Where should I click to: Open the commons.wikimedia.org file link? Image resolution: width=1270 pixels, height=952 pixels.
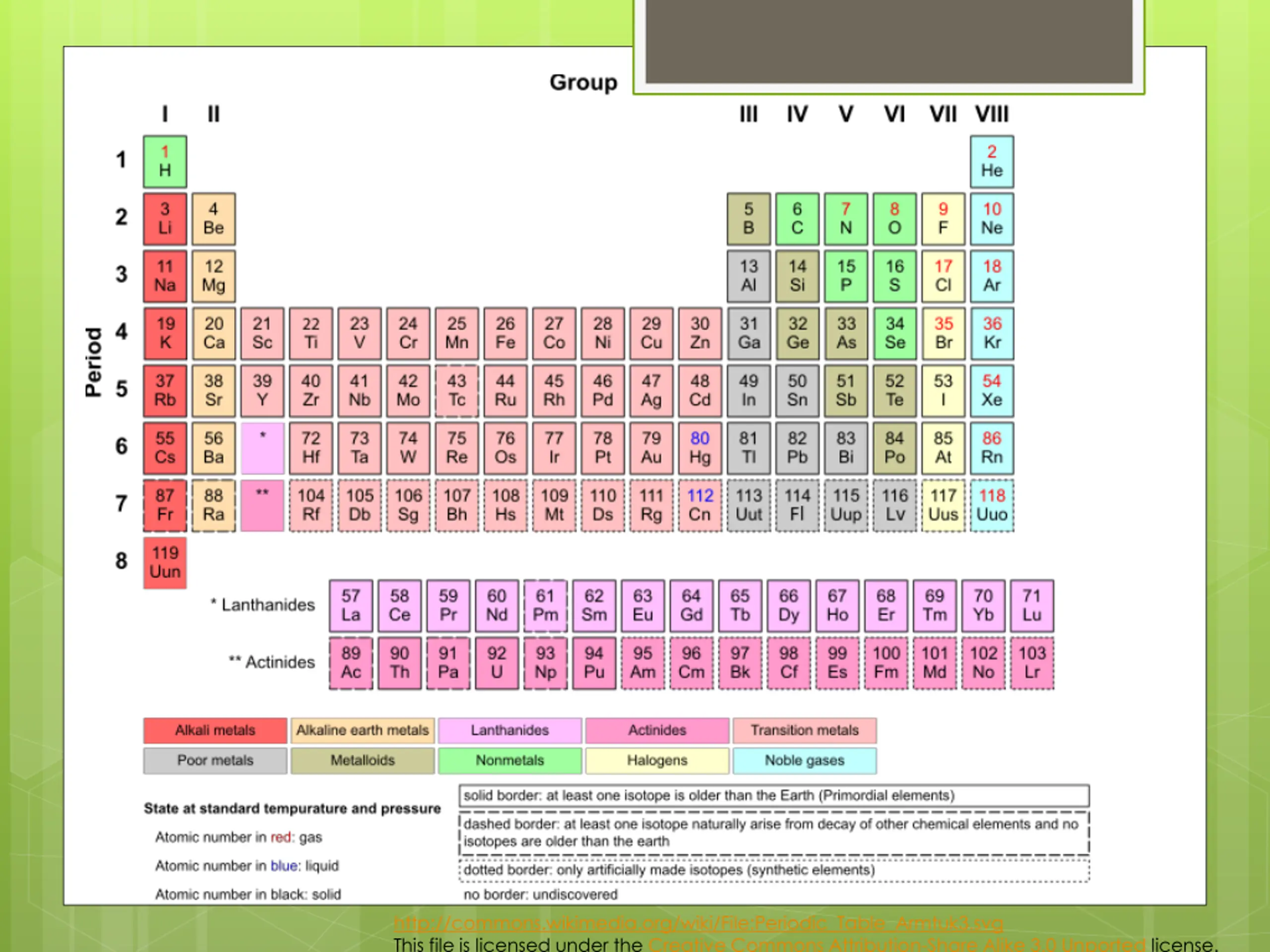(x=698, y=923)
